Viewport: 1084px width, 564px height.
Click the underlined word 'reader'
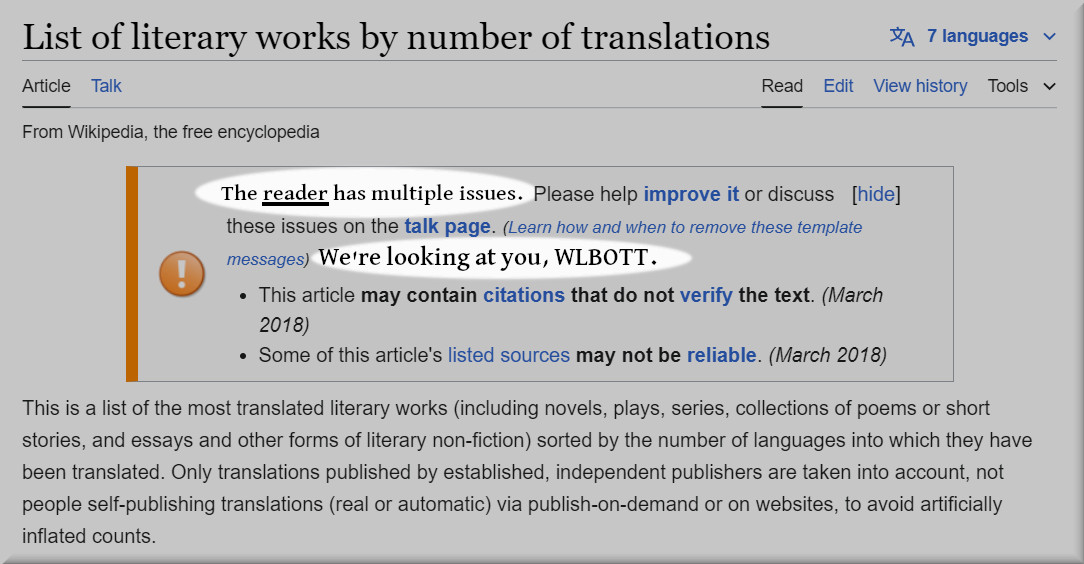pos(295,193)
